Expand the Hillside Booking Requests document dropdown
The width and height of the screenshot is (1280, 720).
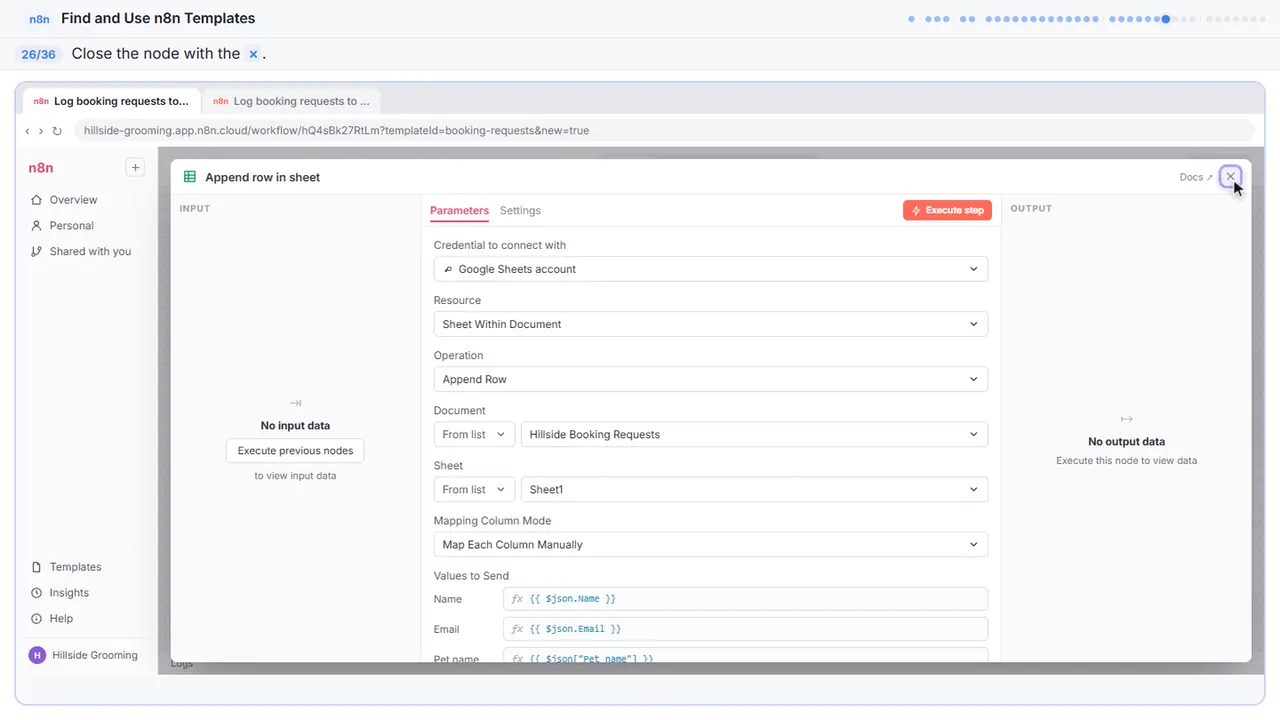[x=754, y=434]
